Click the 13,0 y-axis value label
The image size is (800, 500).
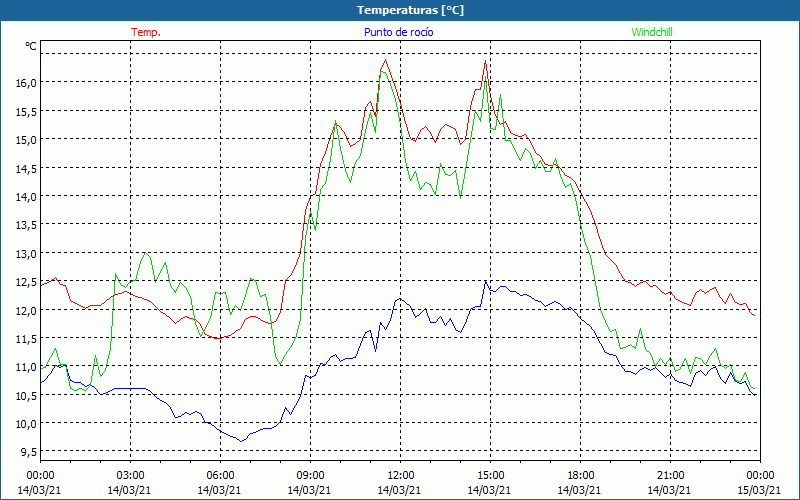(x=25, y=253)
